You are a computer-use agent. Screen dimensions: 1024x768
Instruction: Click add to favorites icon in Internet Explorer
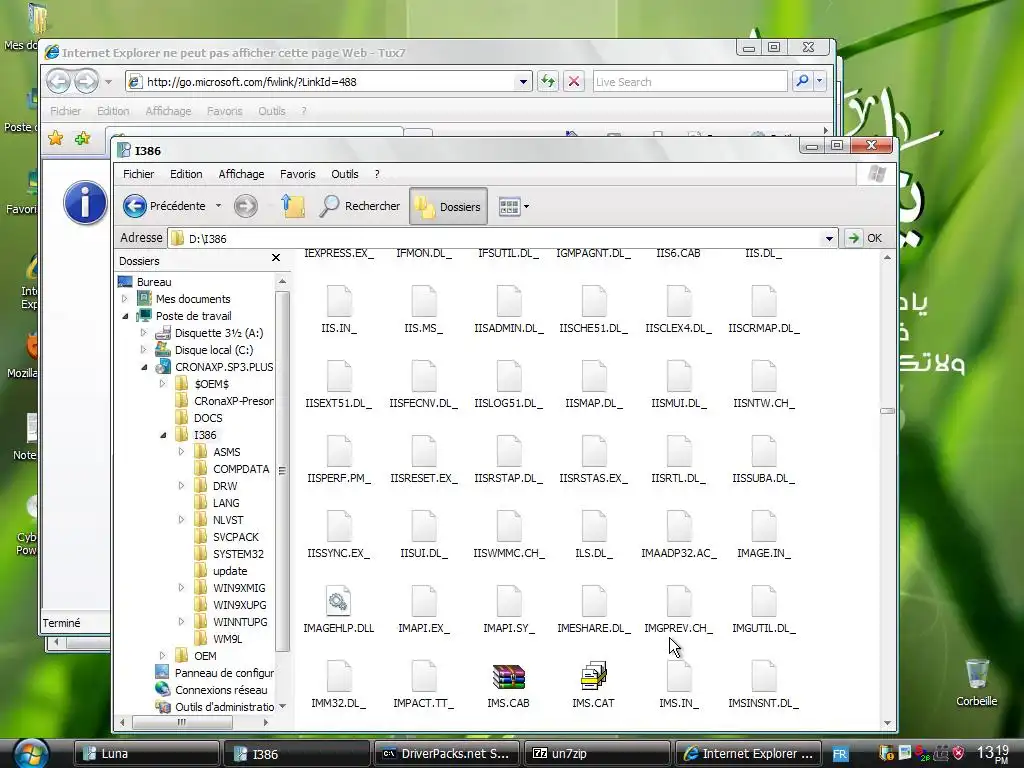(82, 138)
